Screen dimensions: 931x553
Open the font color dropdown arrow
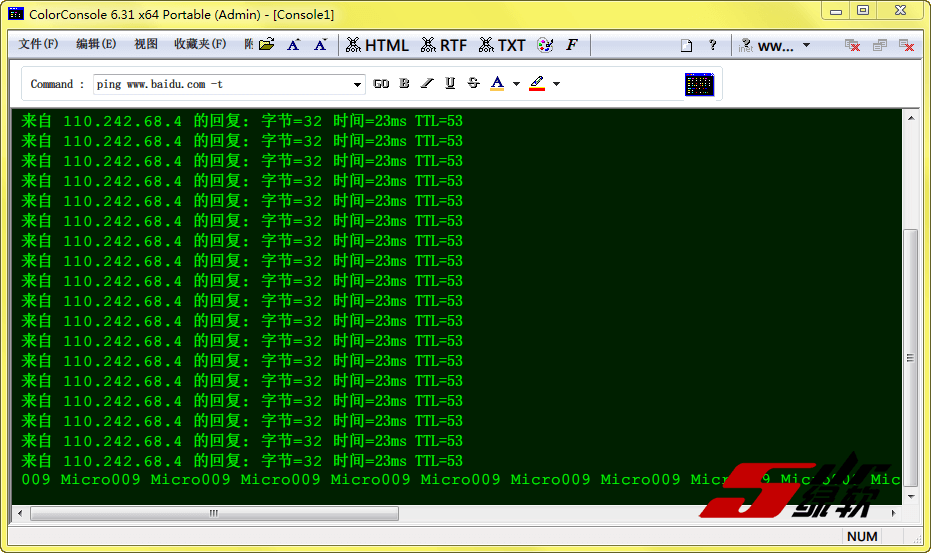[516, 84]
